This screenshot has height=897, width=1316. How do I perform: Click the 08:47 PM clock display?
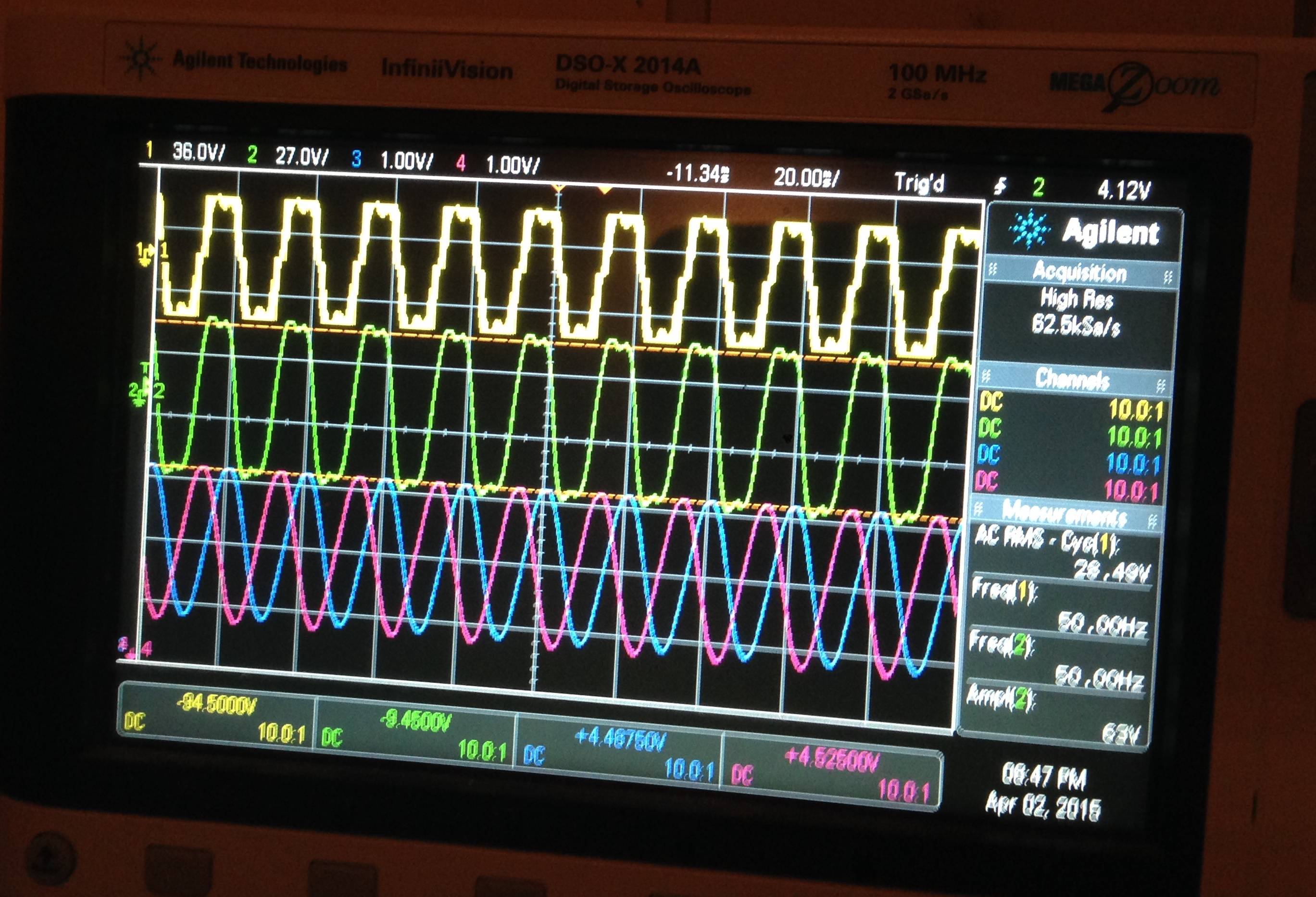click(x=1044, y=777)
